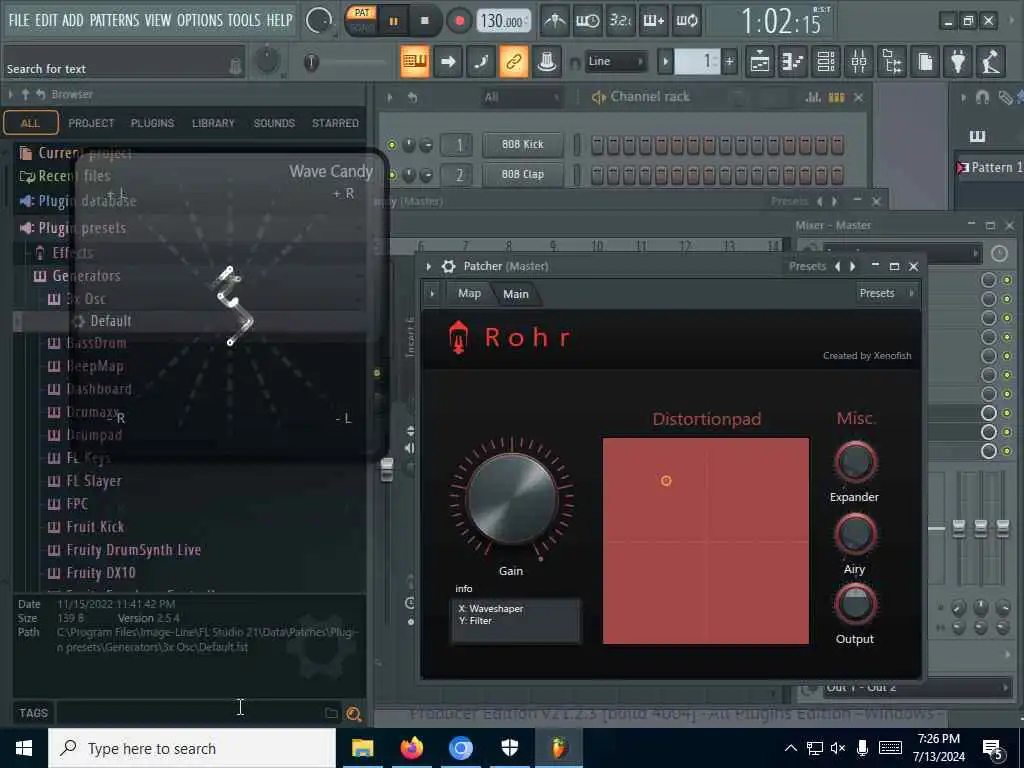
Task: Open the FILE menu
Action: [19, 20]
